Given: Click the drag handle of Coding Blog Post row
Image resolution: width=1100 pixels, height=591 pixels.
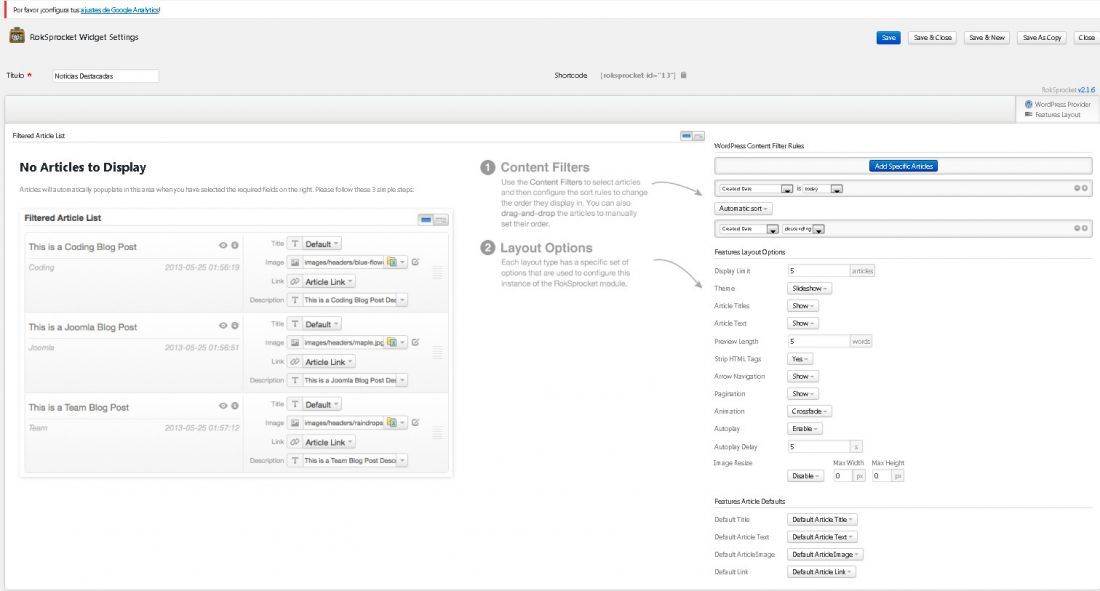Looking at the screenshot, I should (x=437, y=272).
